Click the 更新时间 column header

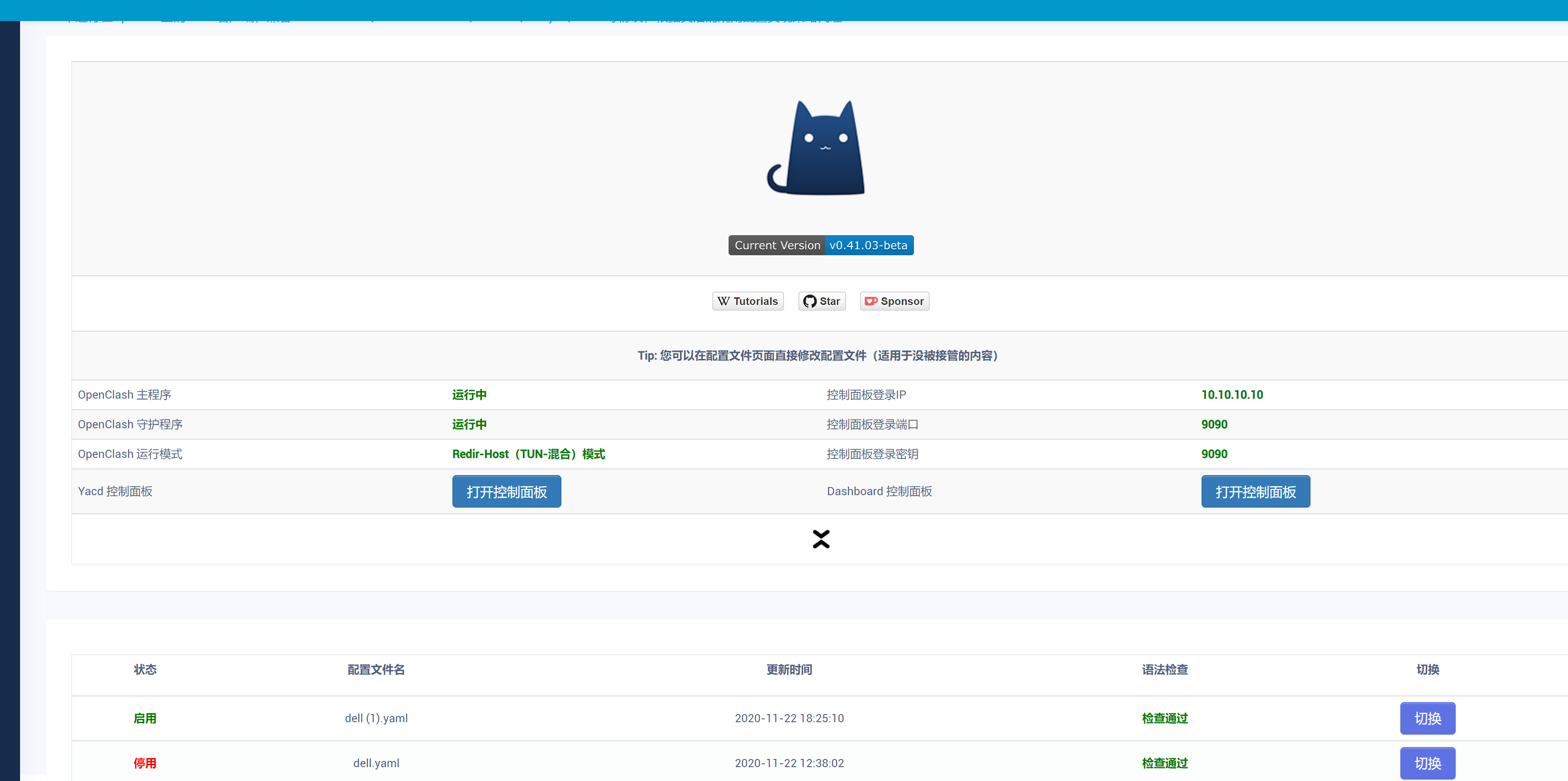(x=789, y=670)
